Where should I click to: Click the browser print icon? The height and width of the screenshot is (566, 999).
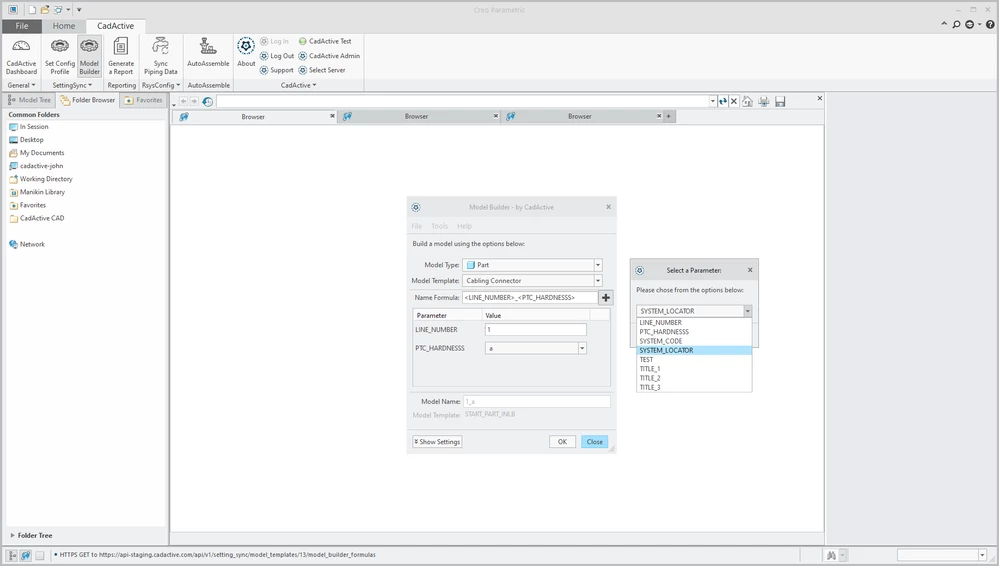tap(763, 101)
